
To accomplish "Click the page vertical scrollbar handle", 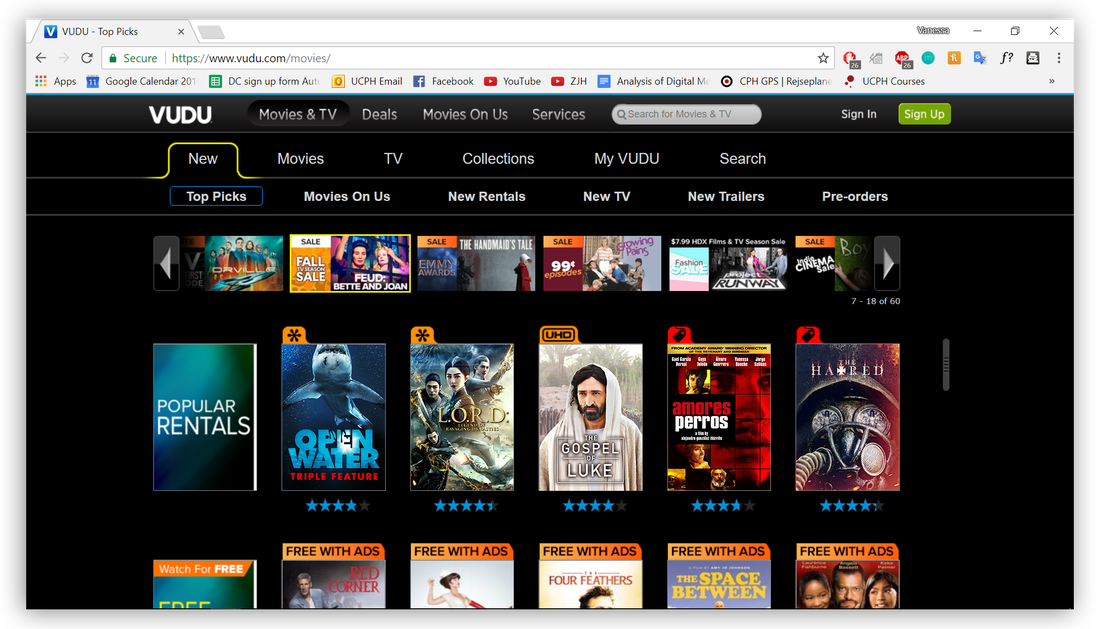I will click(946, 365).
